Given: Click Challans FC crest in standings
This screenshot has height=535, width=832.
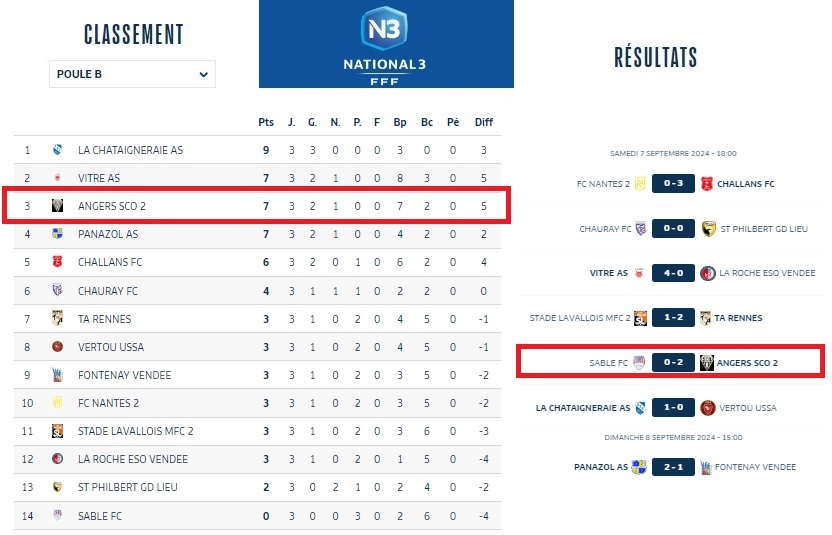Looking at the screenshot, I should pos(58,262).
